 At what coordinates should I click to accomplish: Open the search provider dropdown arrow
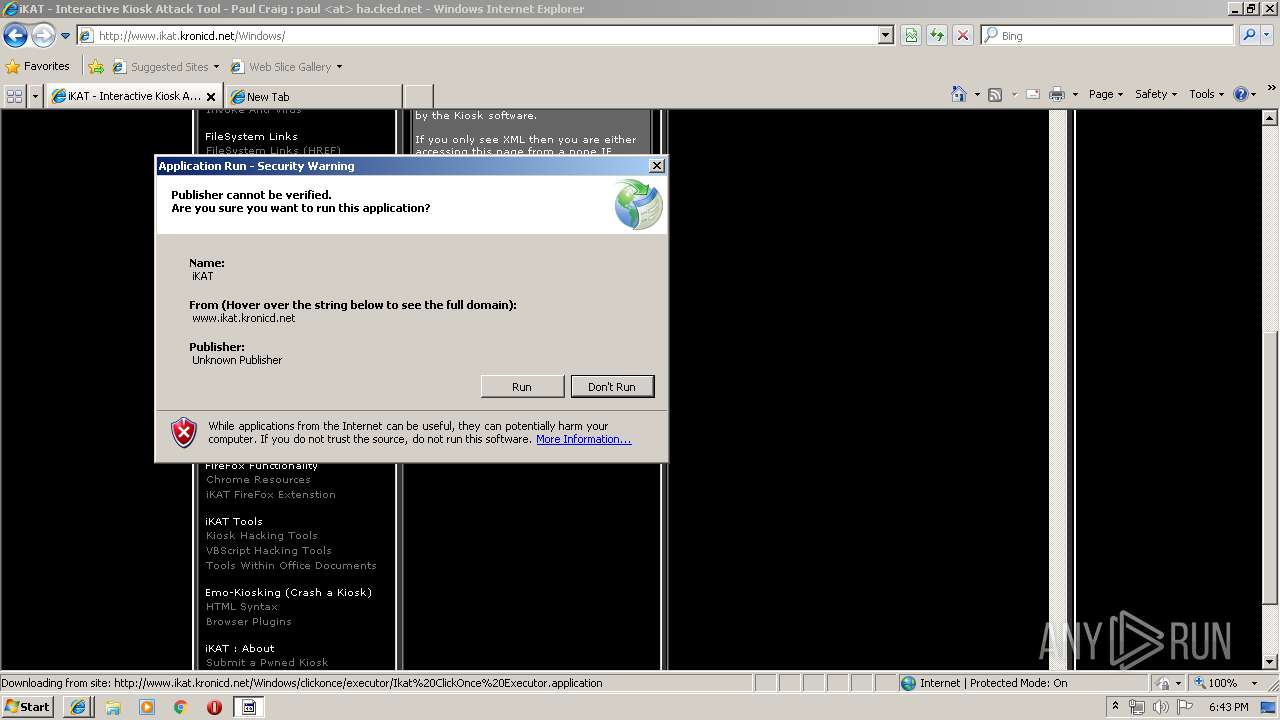click(1267, 35)
